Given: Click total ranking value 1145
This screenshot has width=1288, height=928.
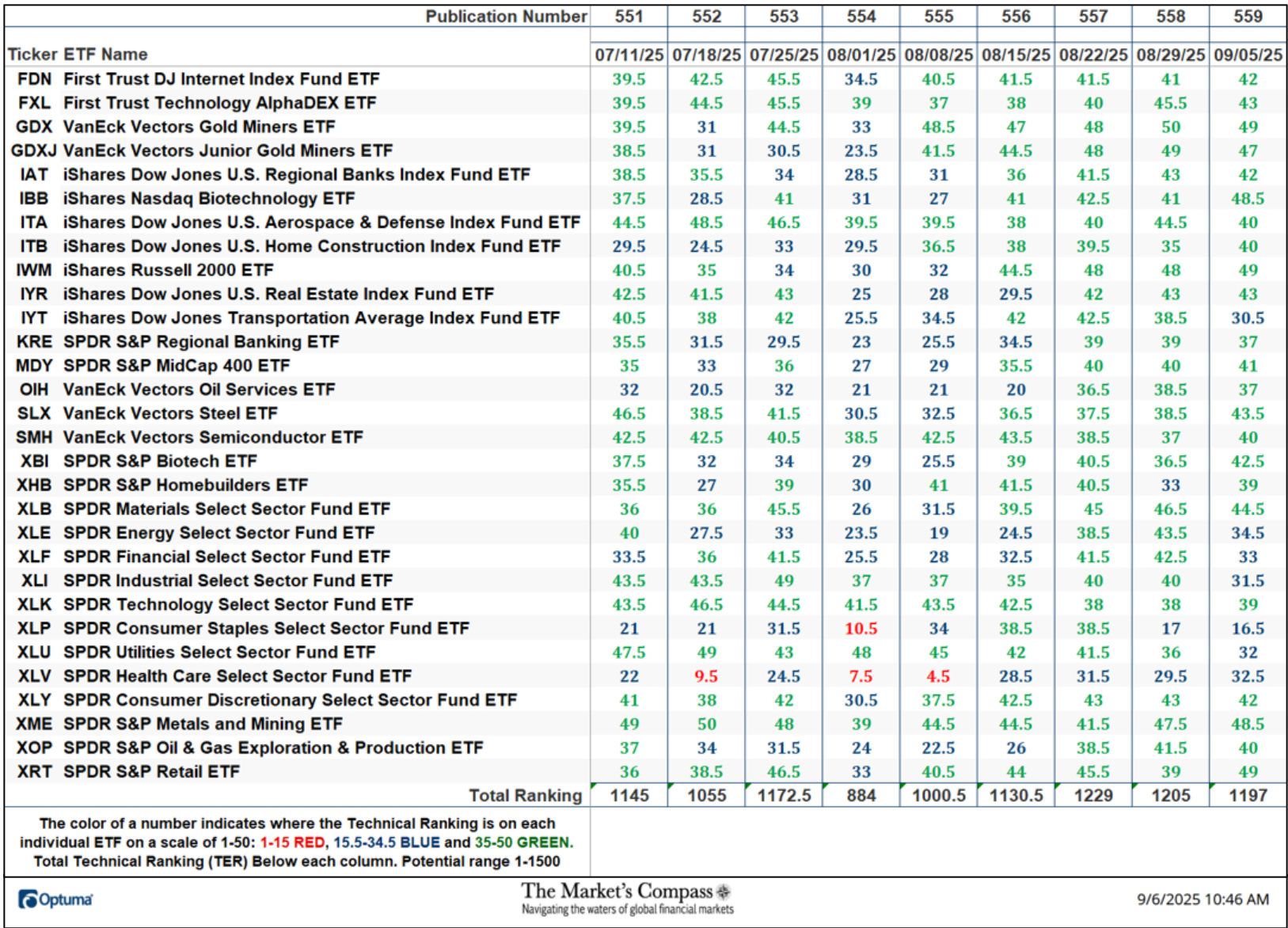Looking at the screenshot, I should click(x=629, y=796).
